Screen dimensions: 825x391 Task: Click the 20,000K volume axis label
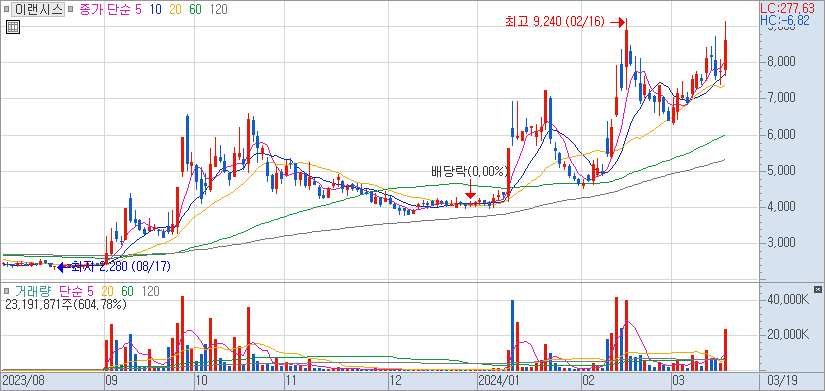click(788, 335)
